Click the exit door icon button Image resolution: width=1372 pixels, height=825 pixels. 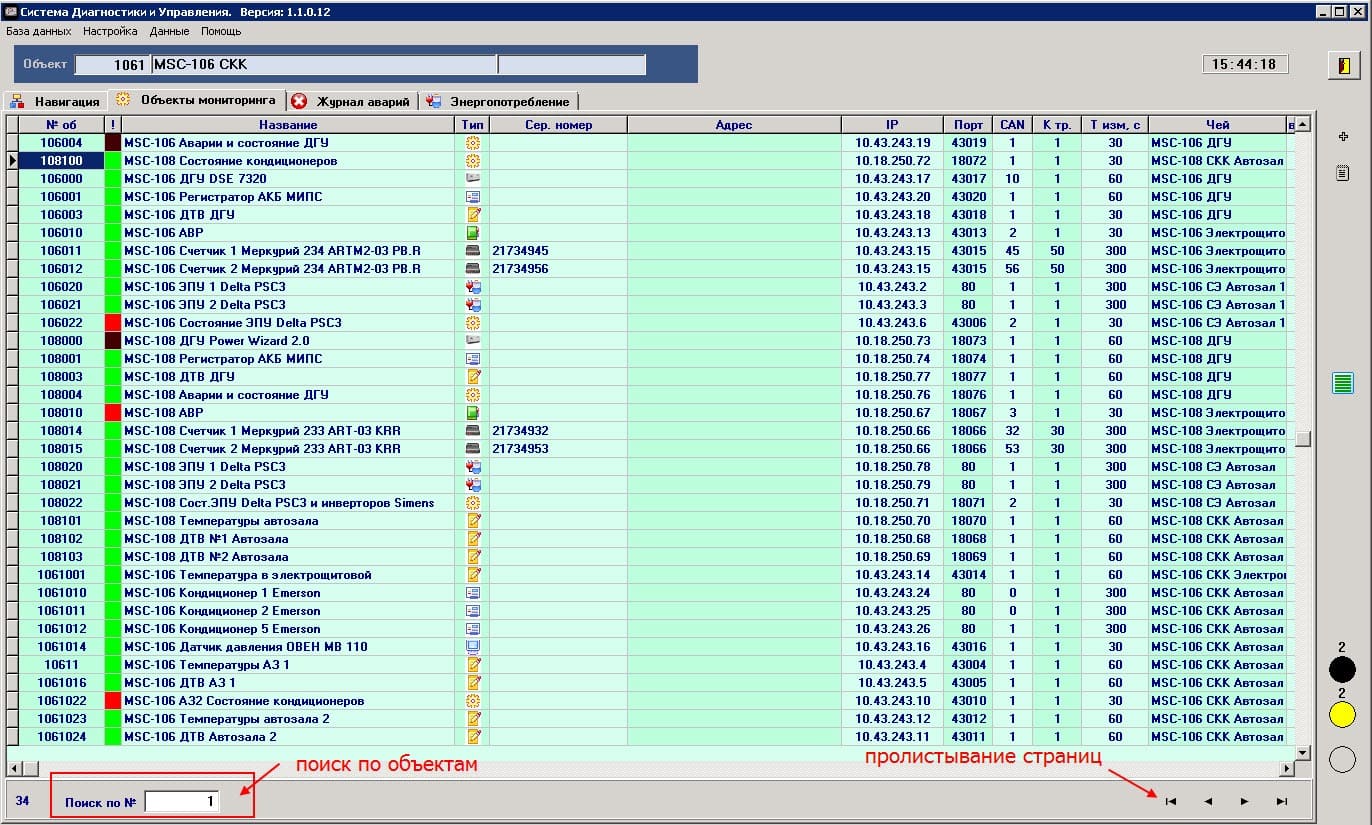coord(1342,66)
